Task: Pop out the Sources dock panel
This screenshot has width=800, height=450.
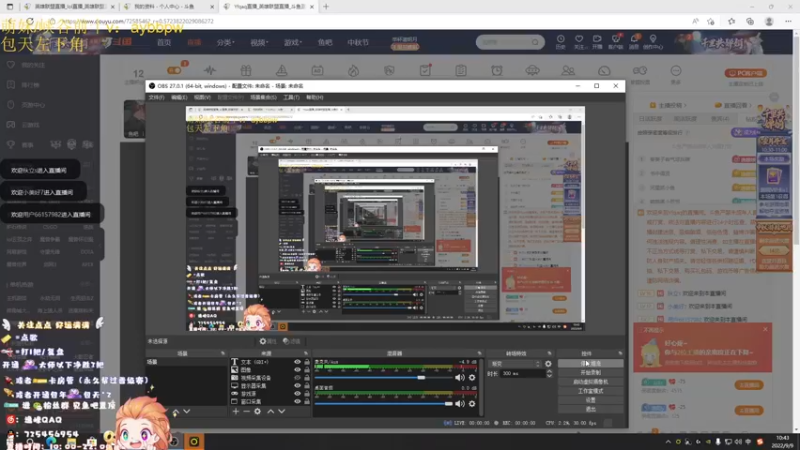Action: coord(306,353)
